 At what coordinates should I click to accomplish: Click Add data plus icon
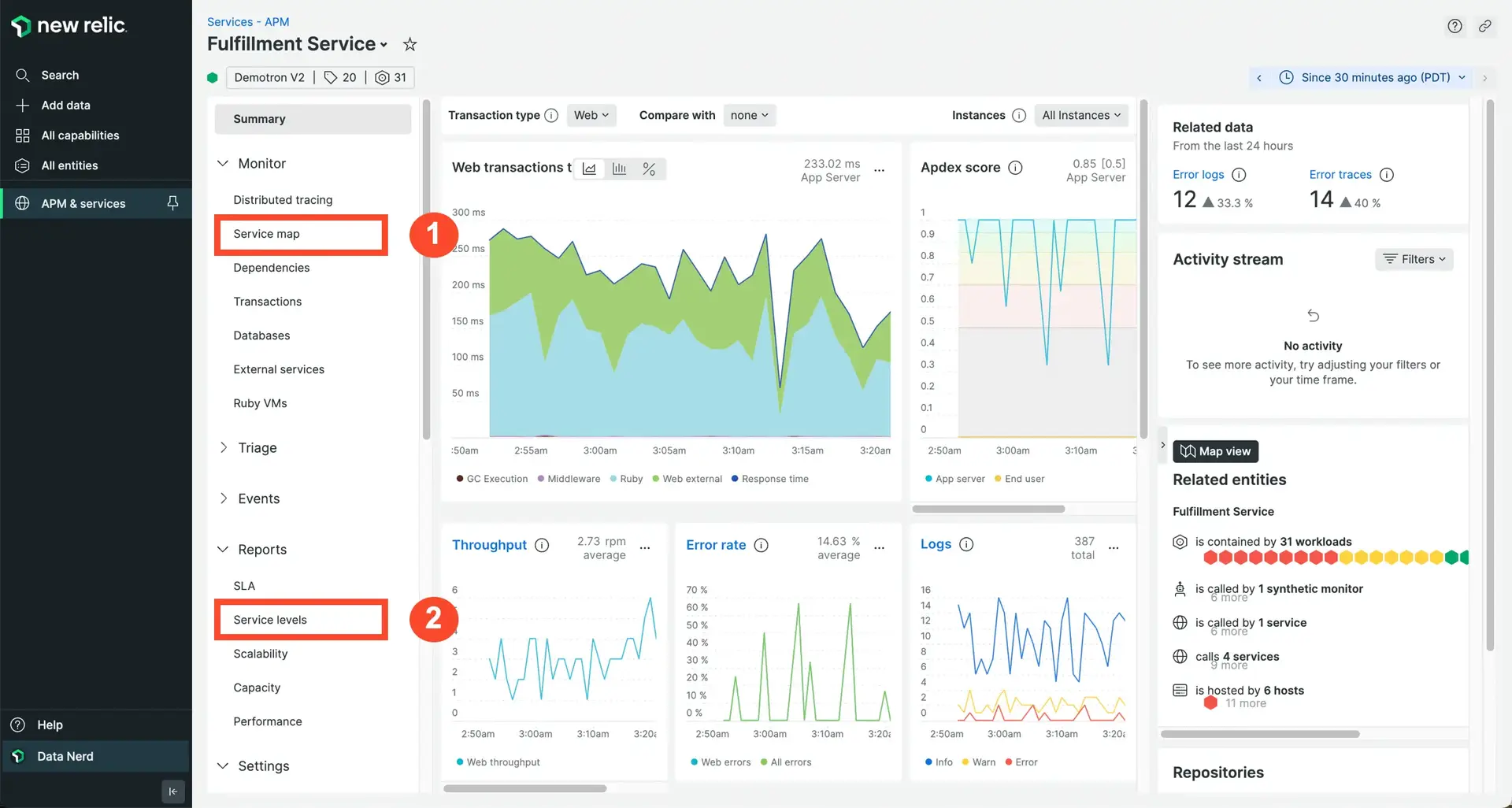click(x=23, y=105)
